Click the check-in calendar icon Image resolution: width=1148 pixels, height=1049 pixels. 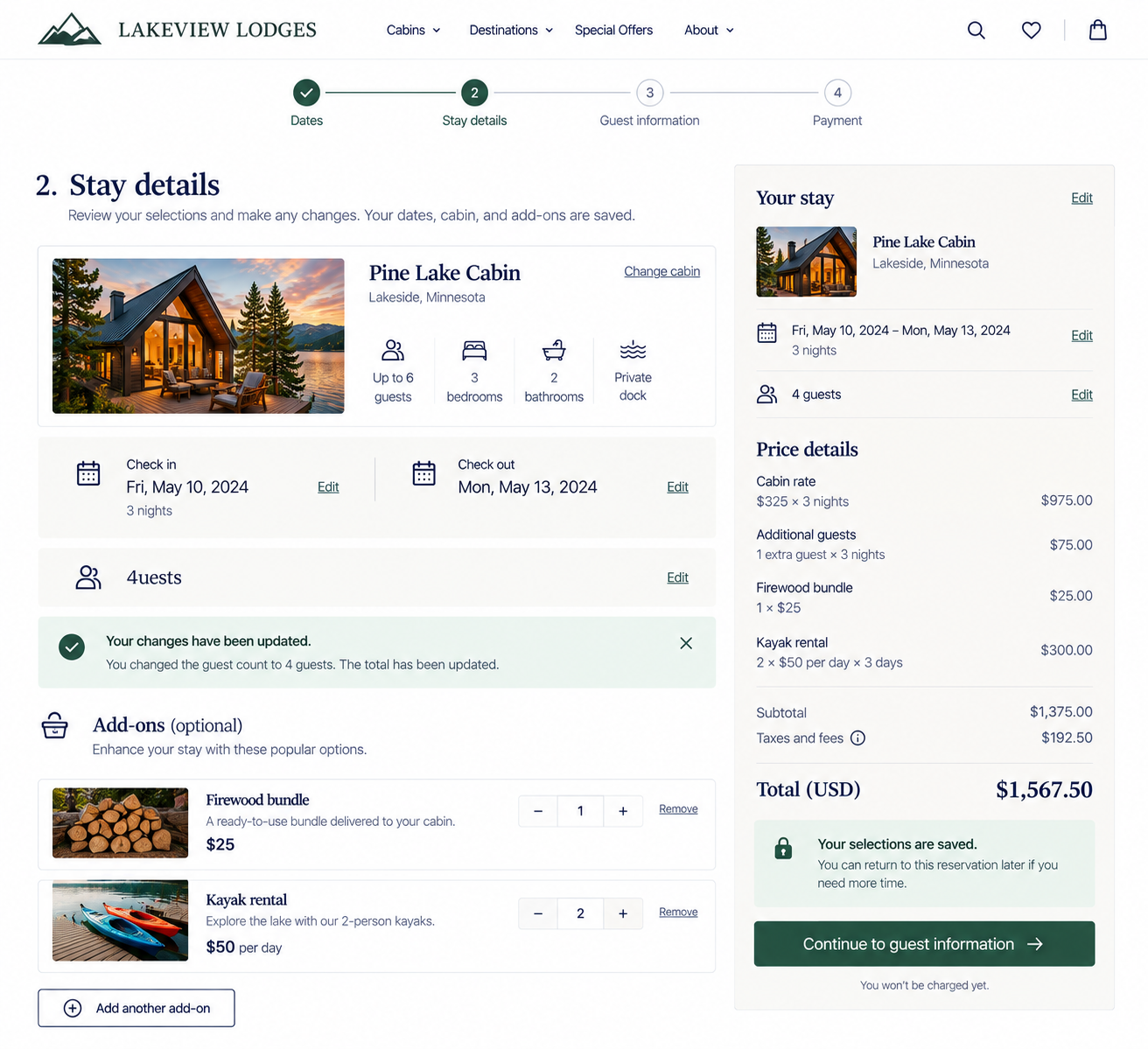pos(88,473)
